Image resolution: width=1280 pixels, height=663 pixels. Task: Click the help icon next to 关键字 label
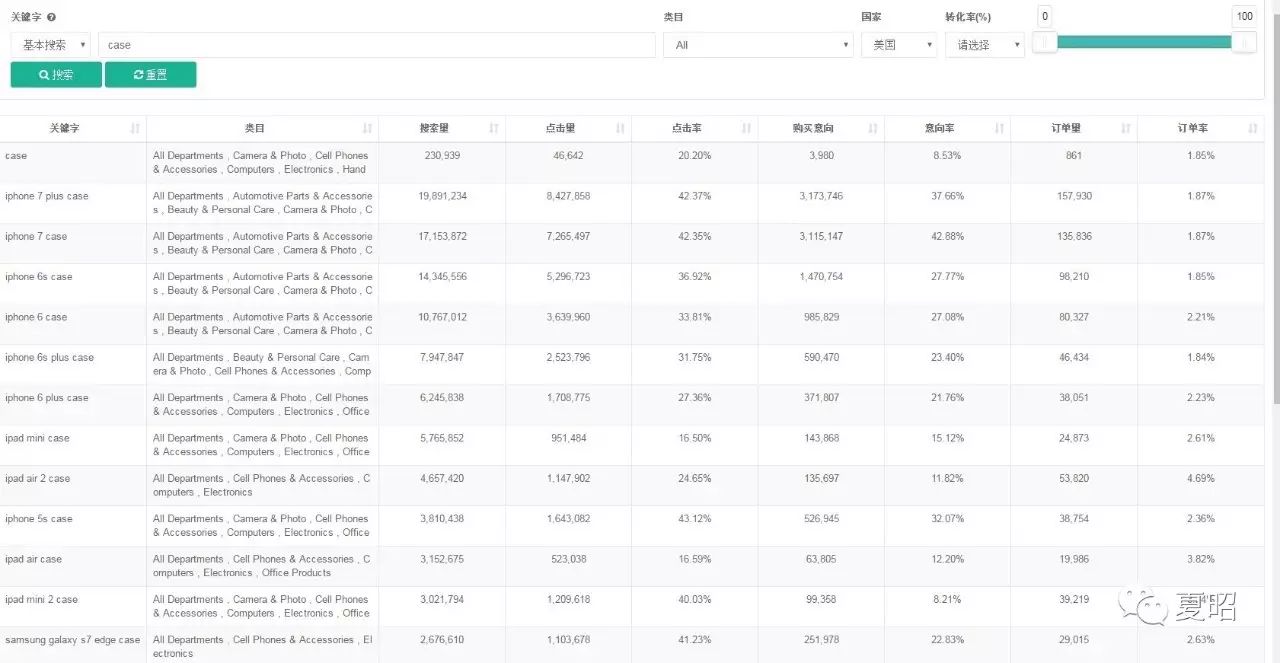click(52, 17)
